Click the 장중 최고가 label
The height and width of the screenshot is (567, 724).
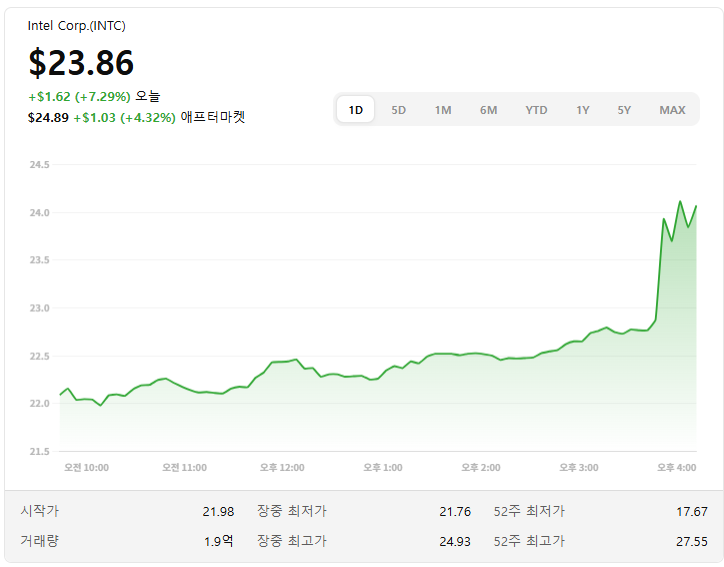[292, 541]
